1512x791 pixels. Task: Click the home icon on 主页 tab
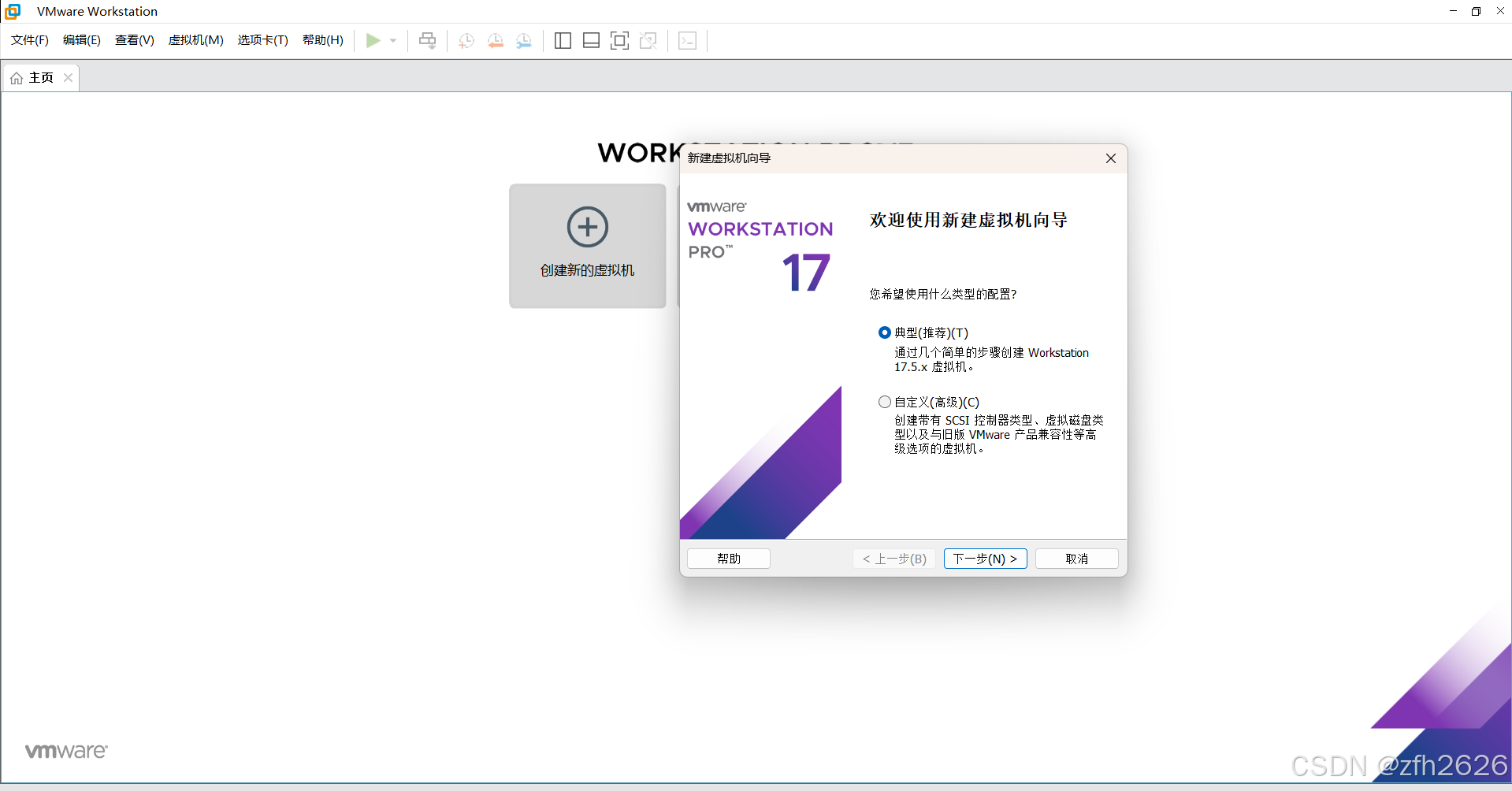pyautogui.click(x=16, y=78)
